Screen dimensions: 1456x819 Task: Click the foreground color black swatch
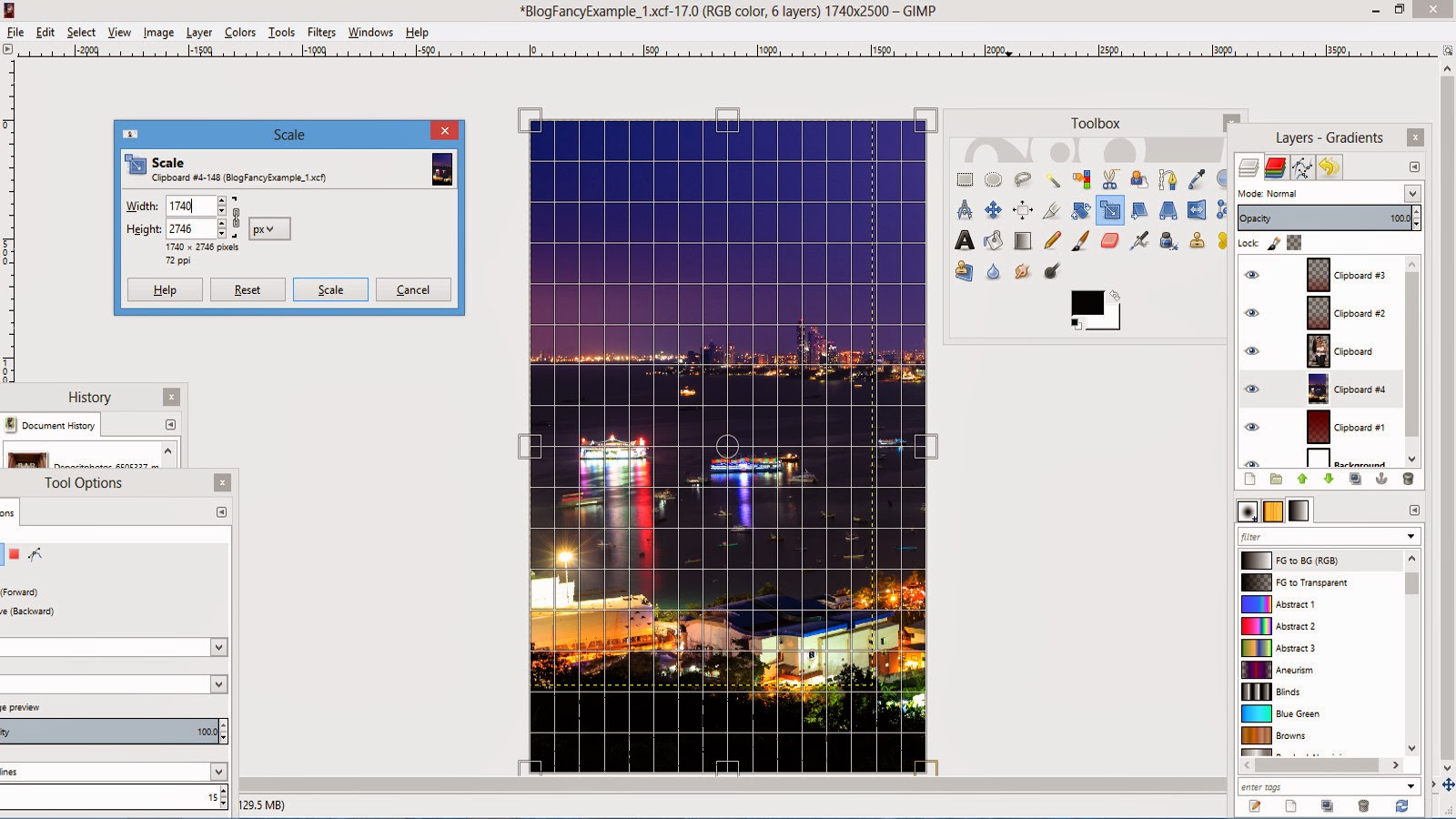coord(1087,302)
